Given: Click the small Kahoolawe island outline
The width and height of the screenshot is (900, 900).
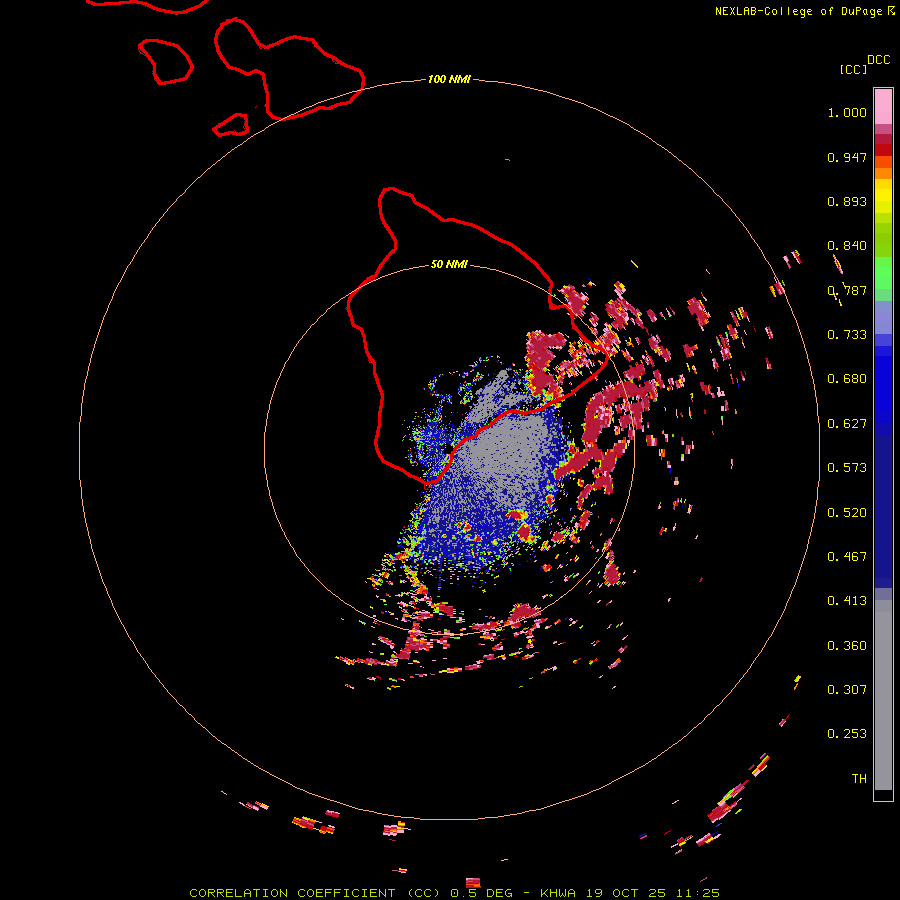Looking at the screenshot, I should [231, 125].
